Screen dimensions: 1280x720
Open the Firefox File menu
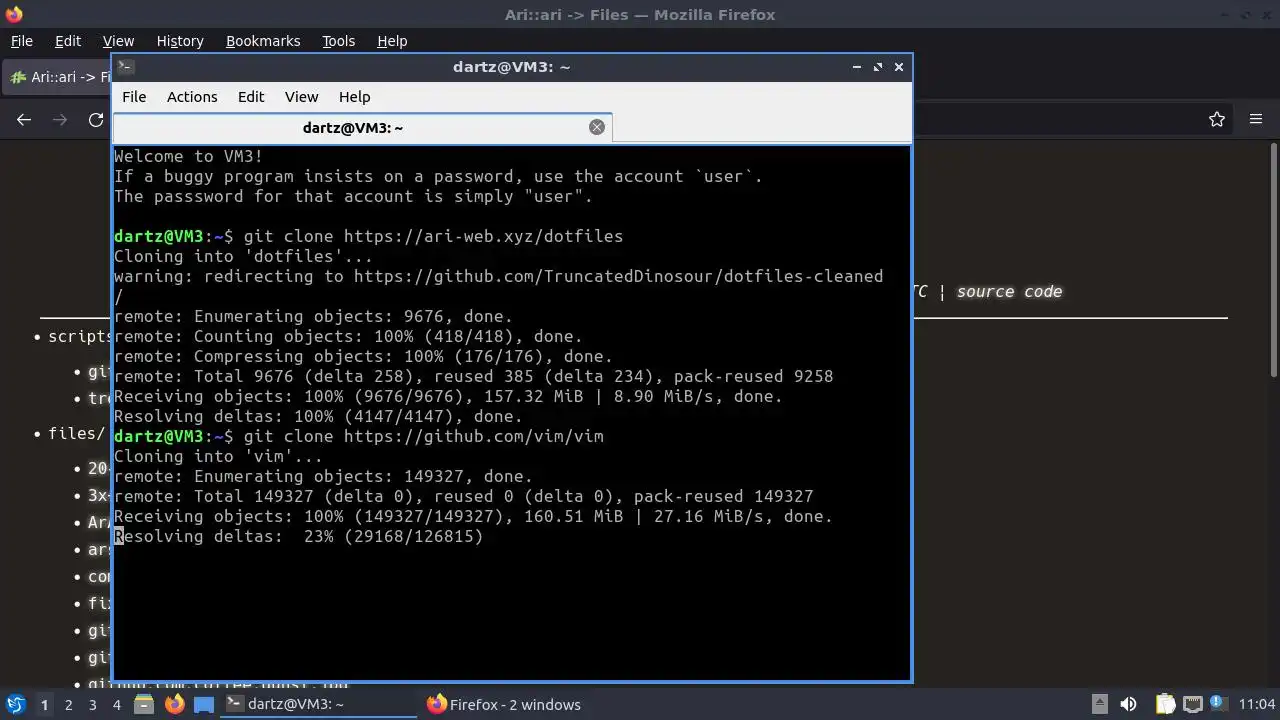[21, 41]
